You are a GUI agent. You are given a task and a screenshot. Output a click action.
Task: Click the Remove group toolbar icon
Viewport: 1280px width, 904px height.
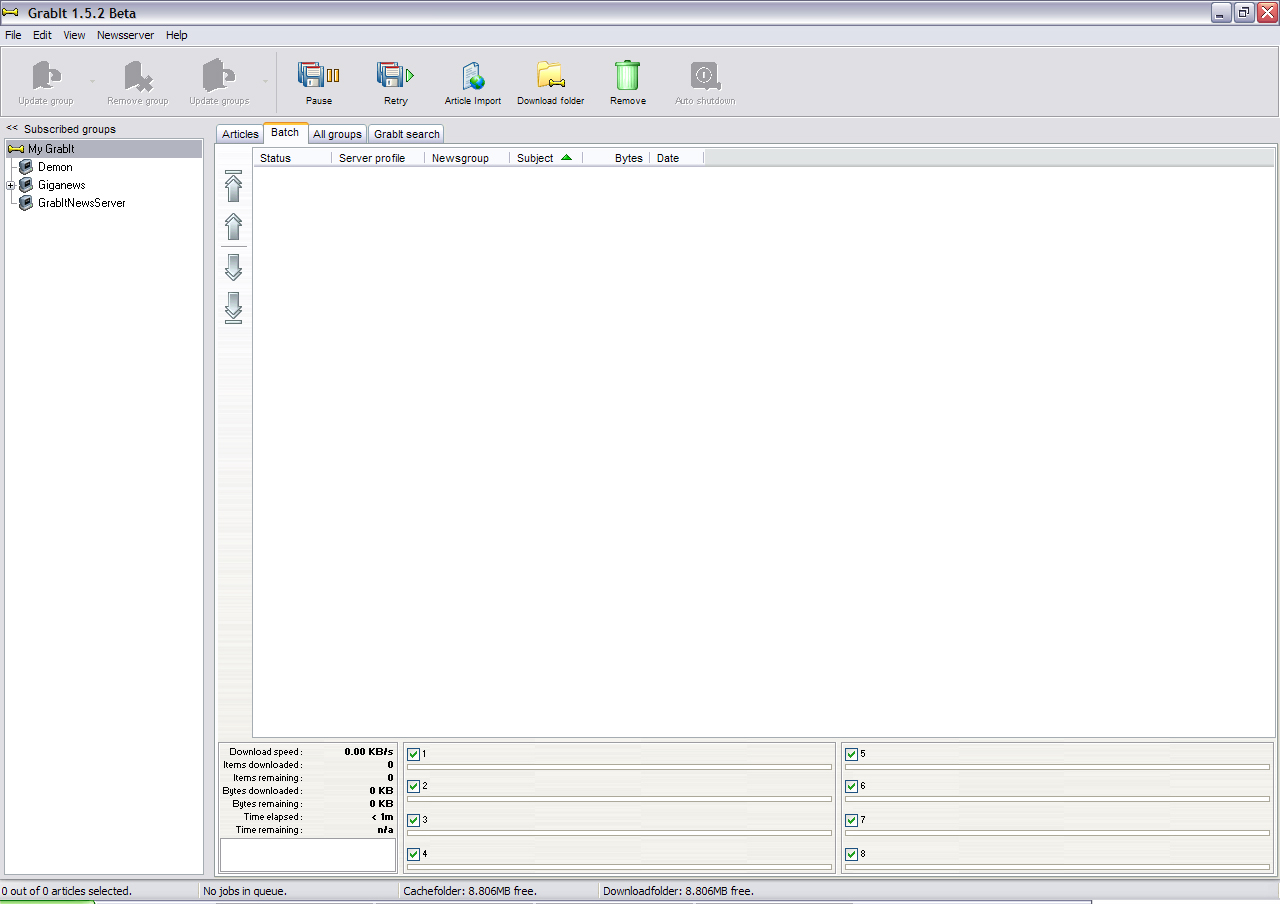coord(138,77)
